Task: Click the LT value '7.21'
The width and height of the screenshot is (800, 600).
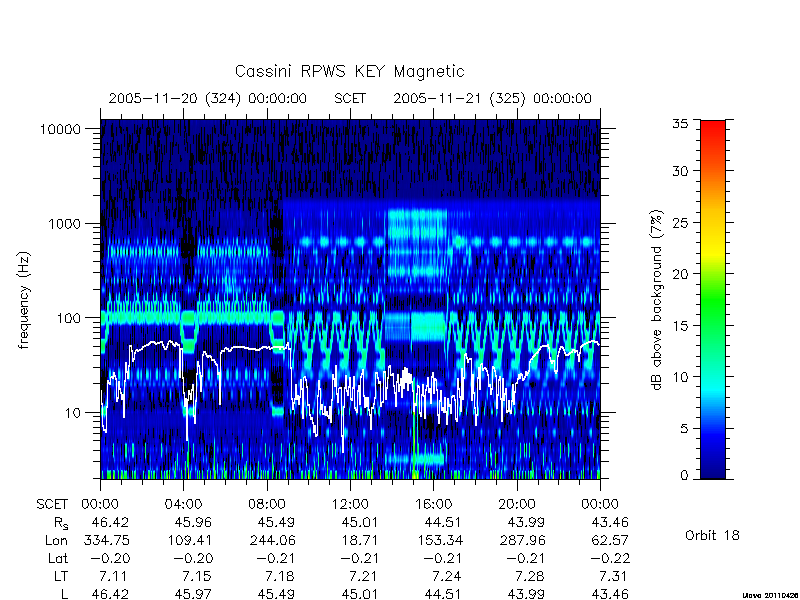Action: (363, 577)
